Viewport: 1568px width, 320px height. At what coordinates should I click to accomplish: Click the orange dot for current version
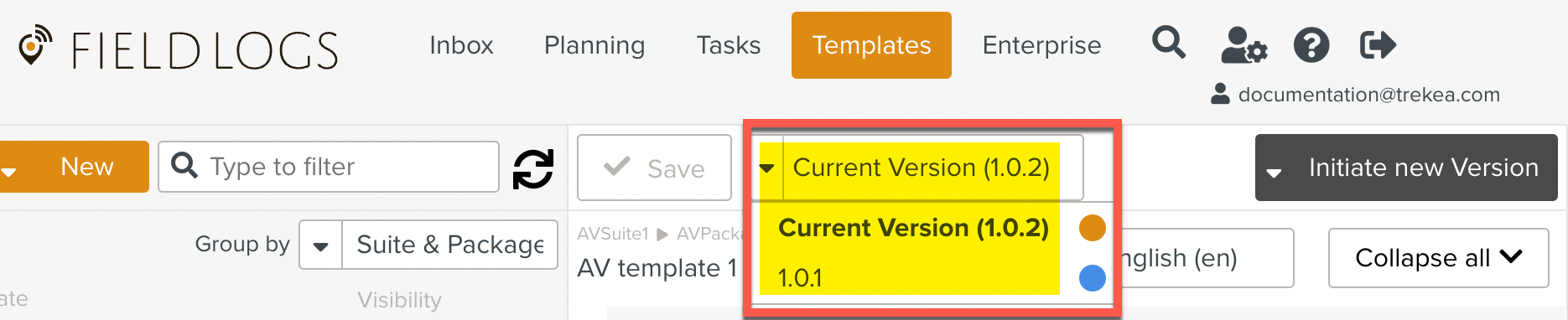(1092, 227)
